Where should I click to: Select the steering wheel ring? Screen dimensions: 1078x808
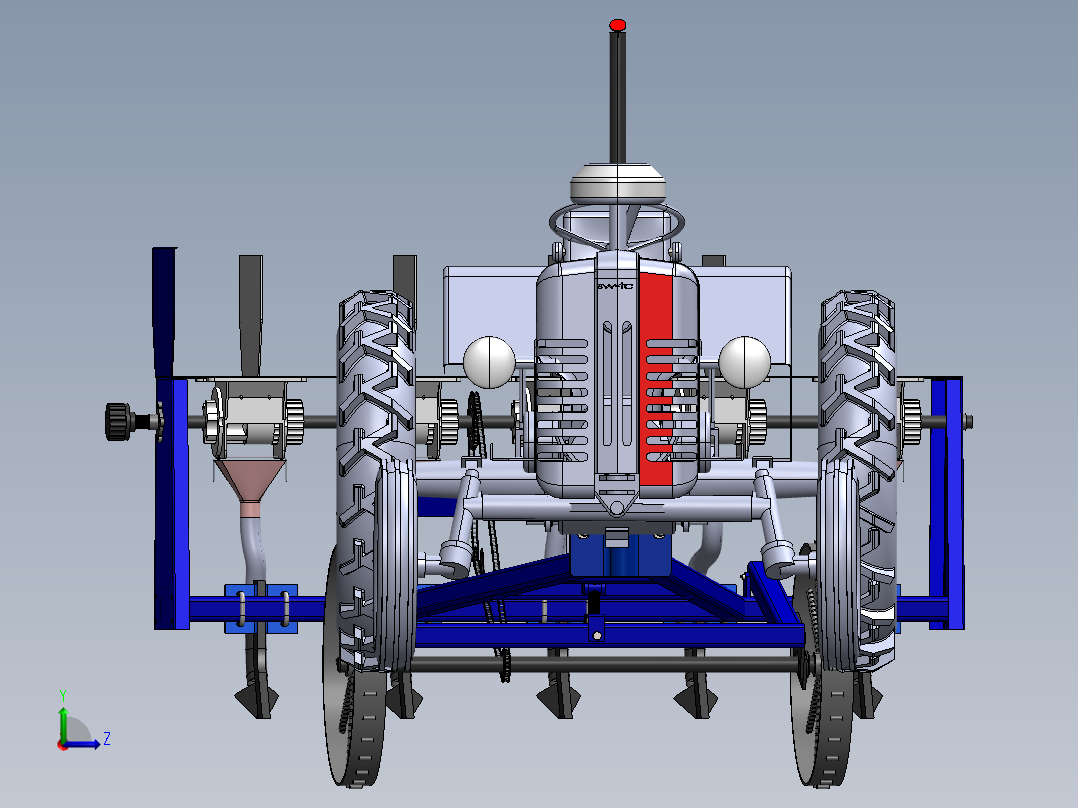pos(617,224)
